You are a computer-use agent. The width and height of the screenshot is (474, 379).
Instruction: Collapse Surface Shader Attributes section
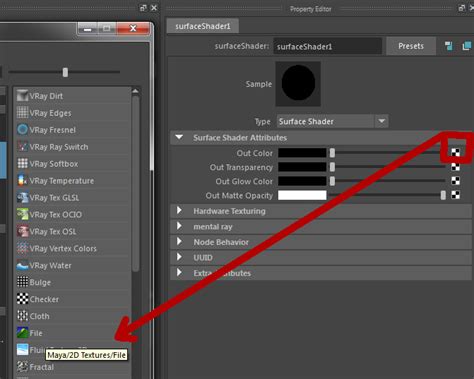tap(179, 137)
